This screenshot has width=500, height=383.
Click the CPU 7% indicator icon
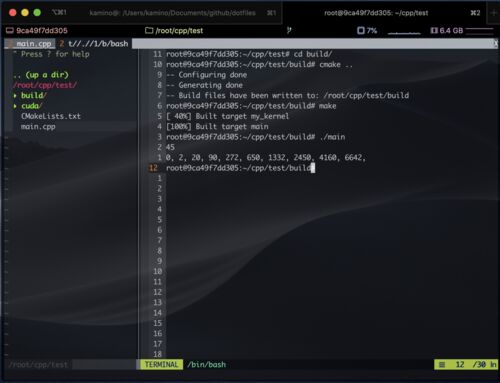click(x=361, y=31)
